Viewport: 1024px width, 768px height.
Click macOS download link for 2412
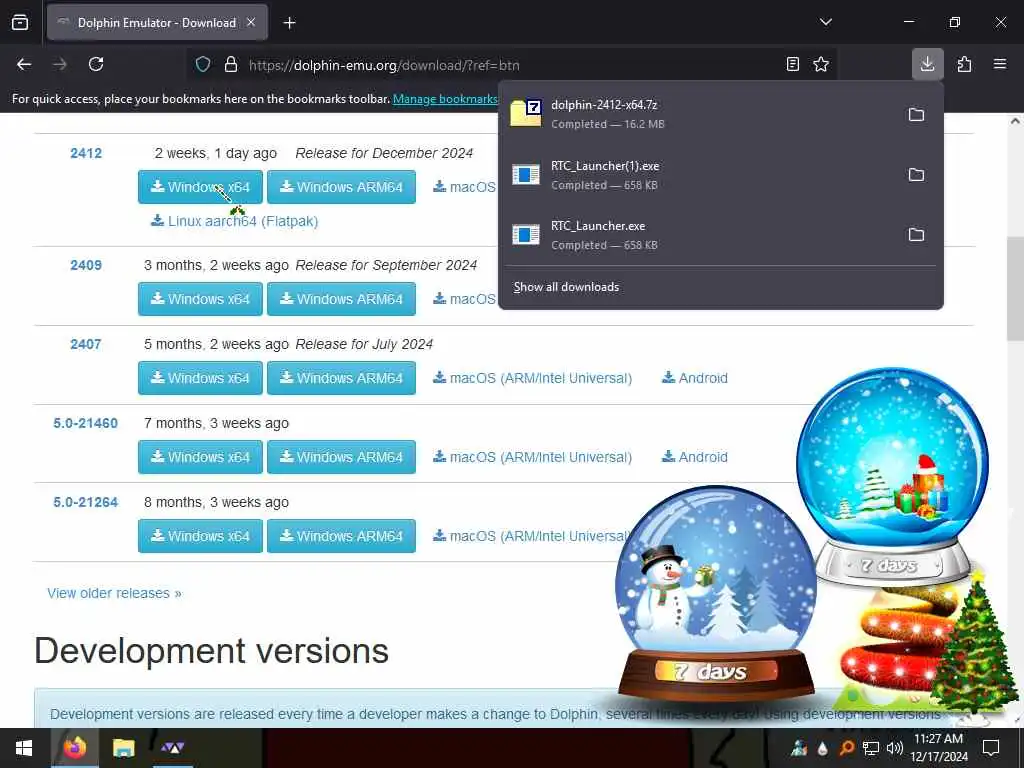click(x=464, y=187)
